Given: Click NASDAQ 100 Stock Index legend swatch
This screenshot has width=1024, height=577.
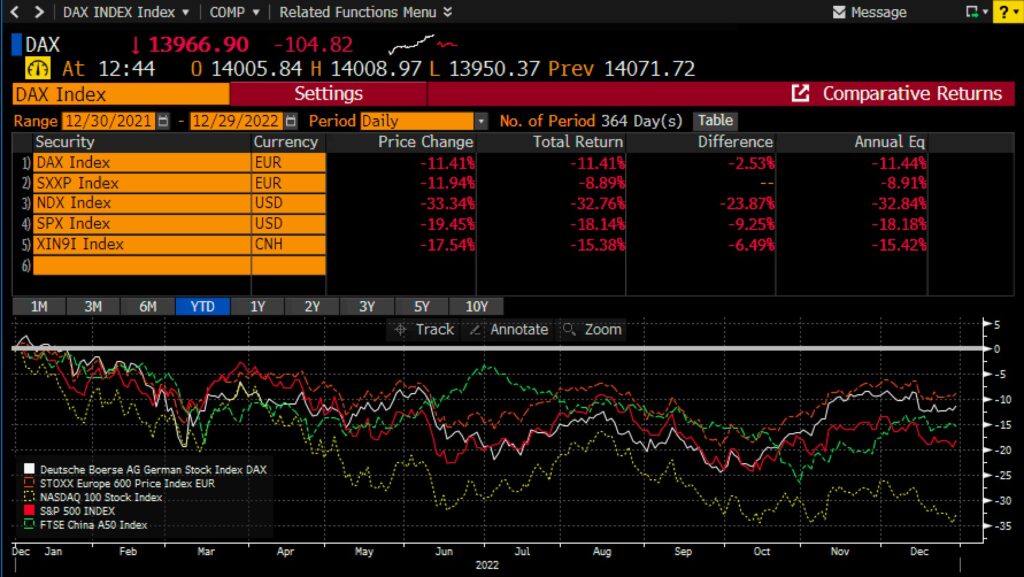Looking at the screenshot, I should (29, 497).
